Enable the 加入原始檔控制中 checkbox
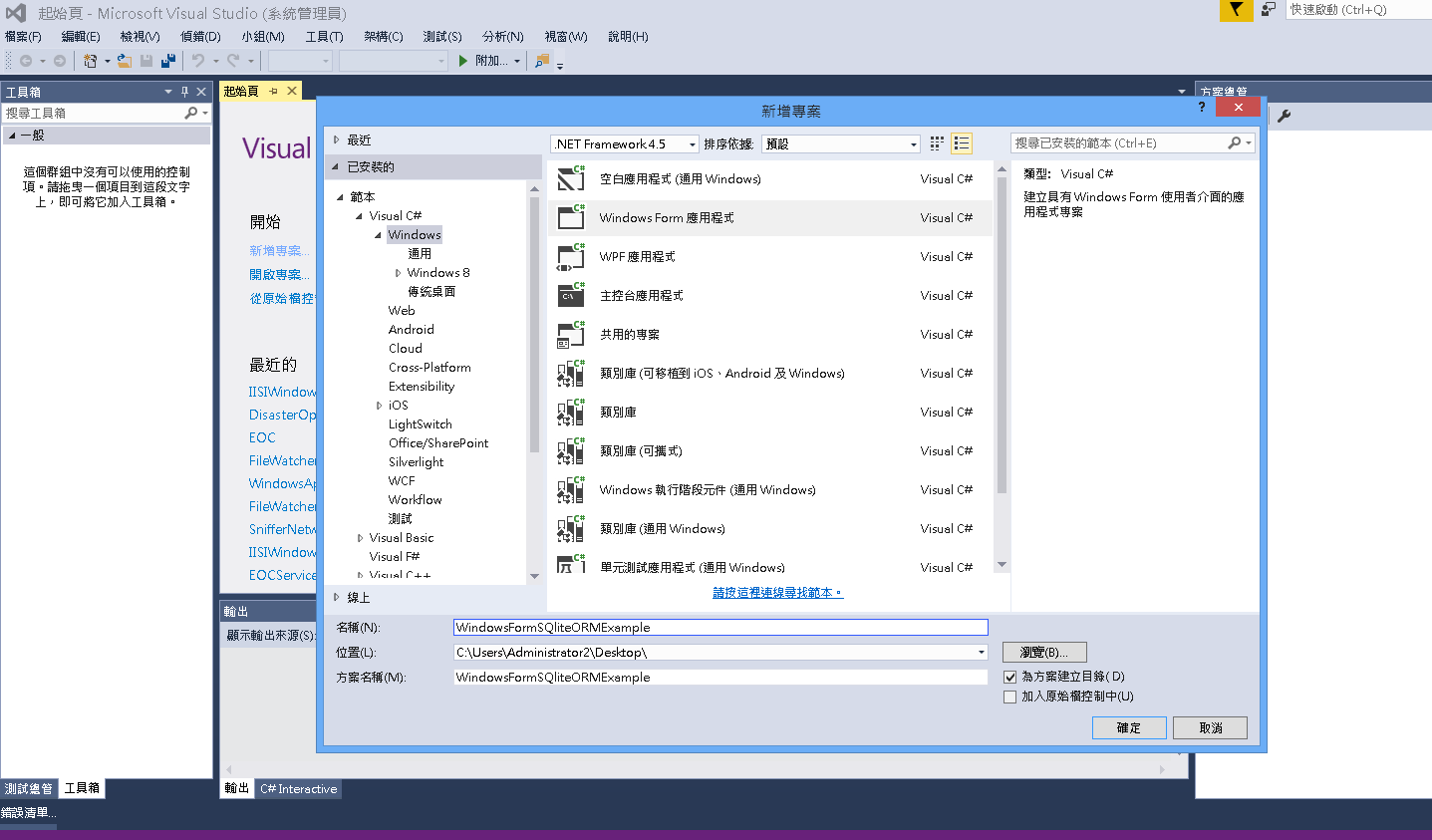This screenshot has height=840, width=1432. [x=1010, y=697]
